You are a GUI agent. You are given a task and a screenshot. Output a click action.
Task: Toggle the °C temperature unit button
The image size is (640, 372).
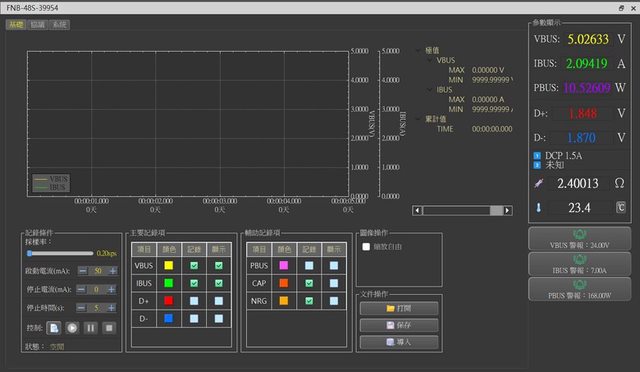[x=620, y=207]
